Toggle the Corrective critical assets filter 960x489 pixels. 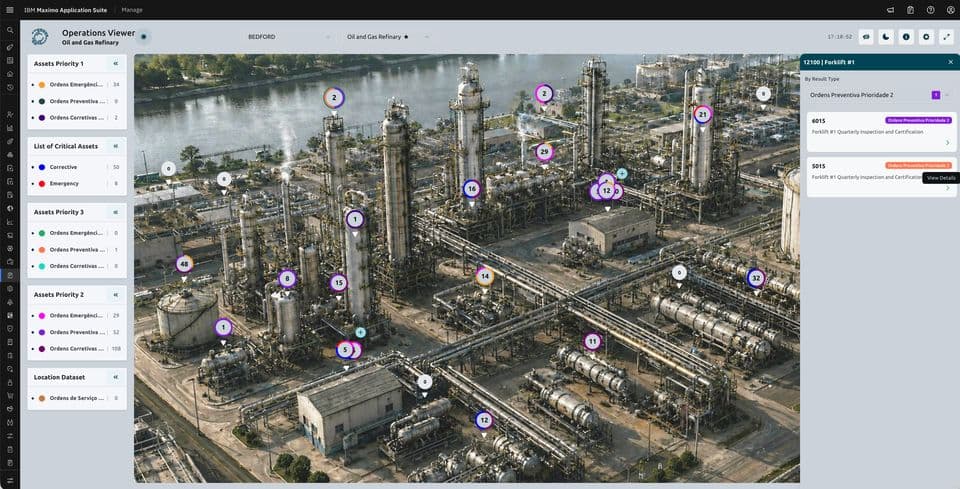pyautogui.click(x=77, y=167)
